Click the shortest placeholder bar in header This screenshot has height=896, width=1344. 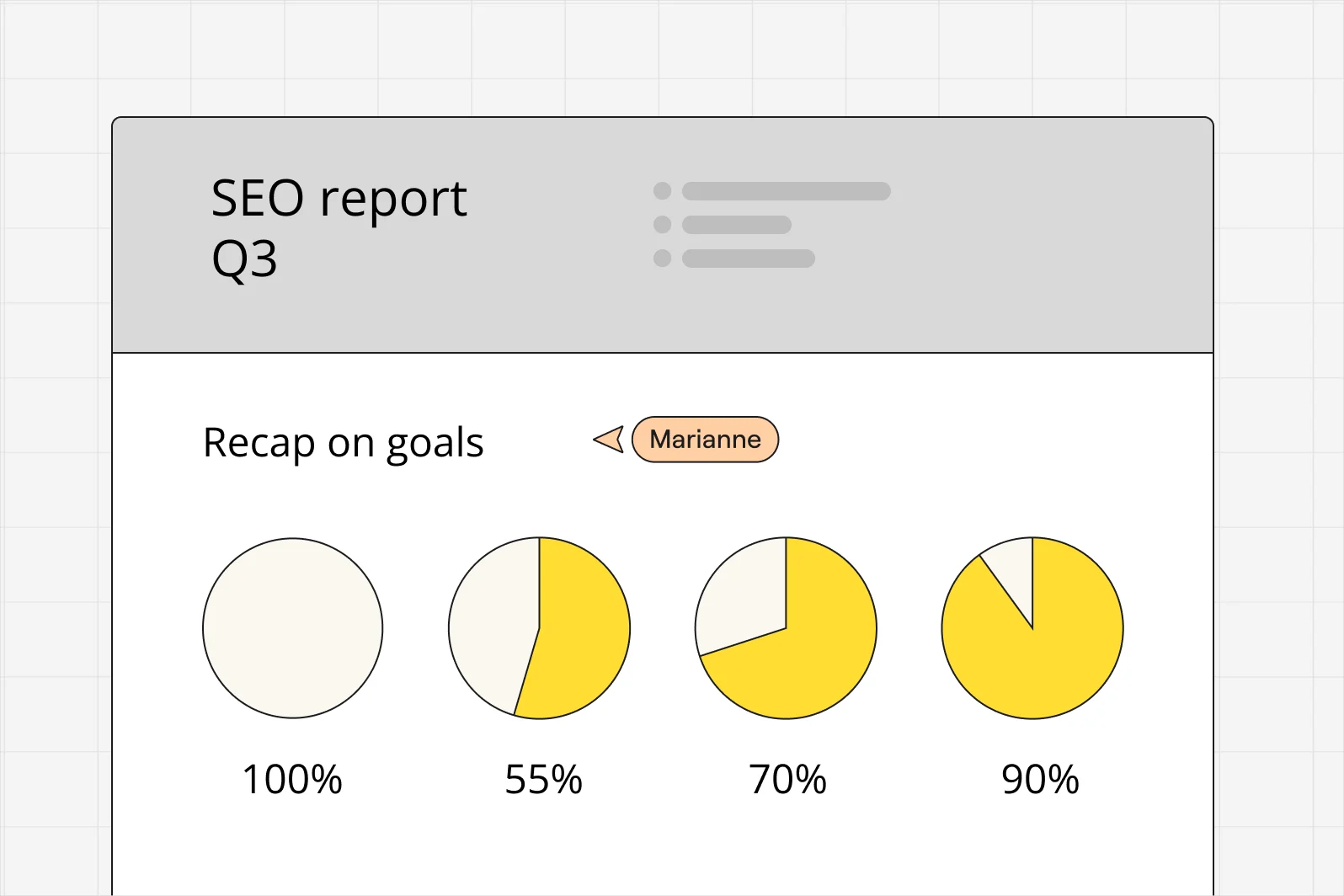click(737, 225)
